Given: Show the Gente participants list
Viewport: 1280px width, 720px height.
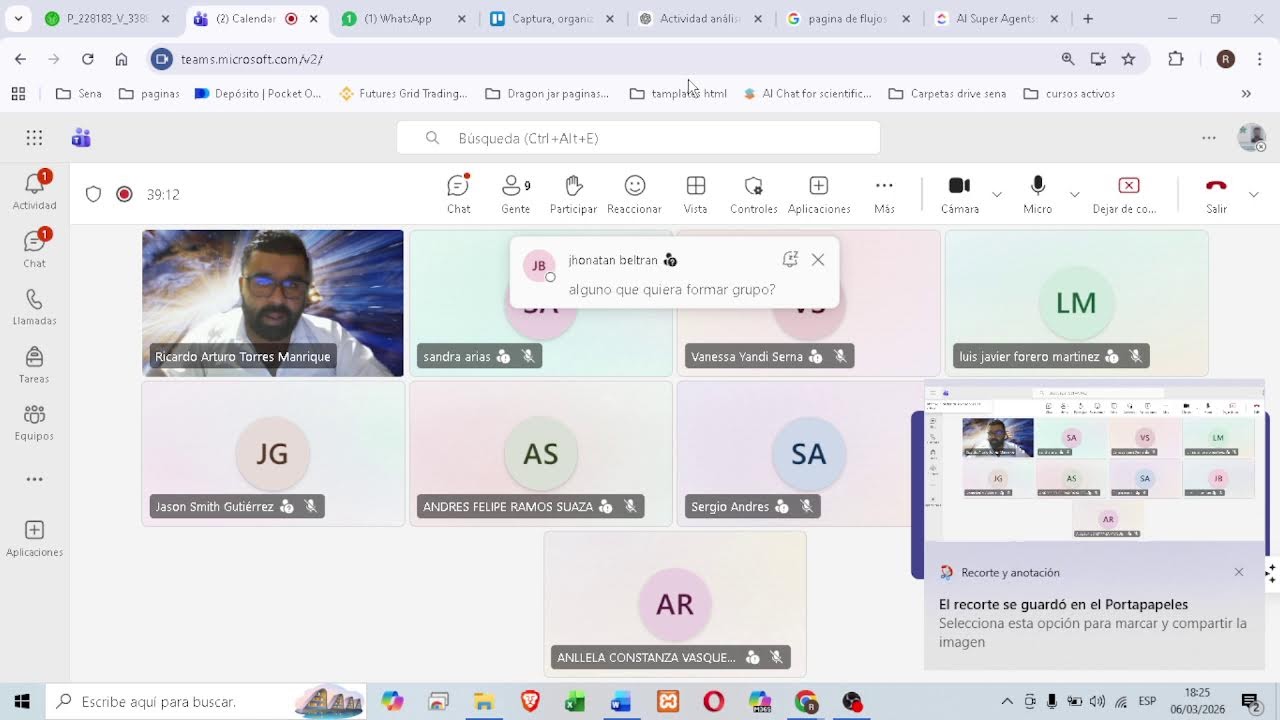Looking at the screenshot, I should tap(516, 194).
